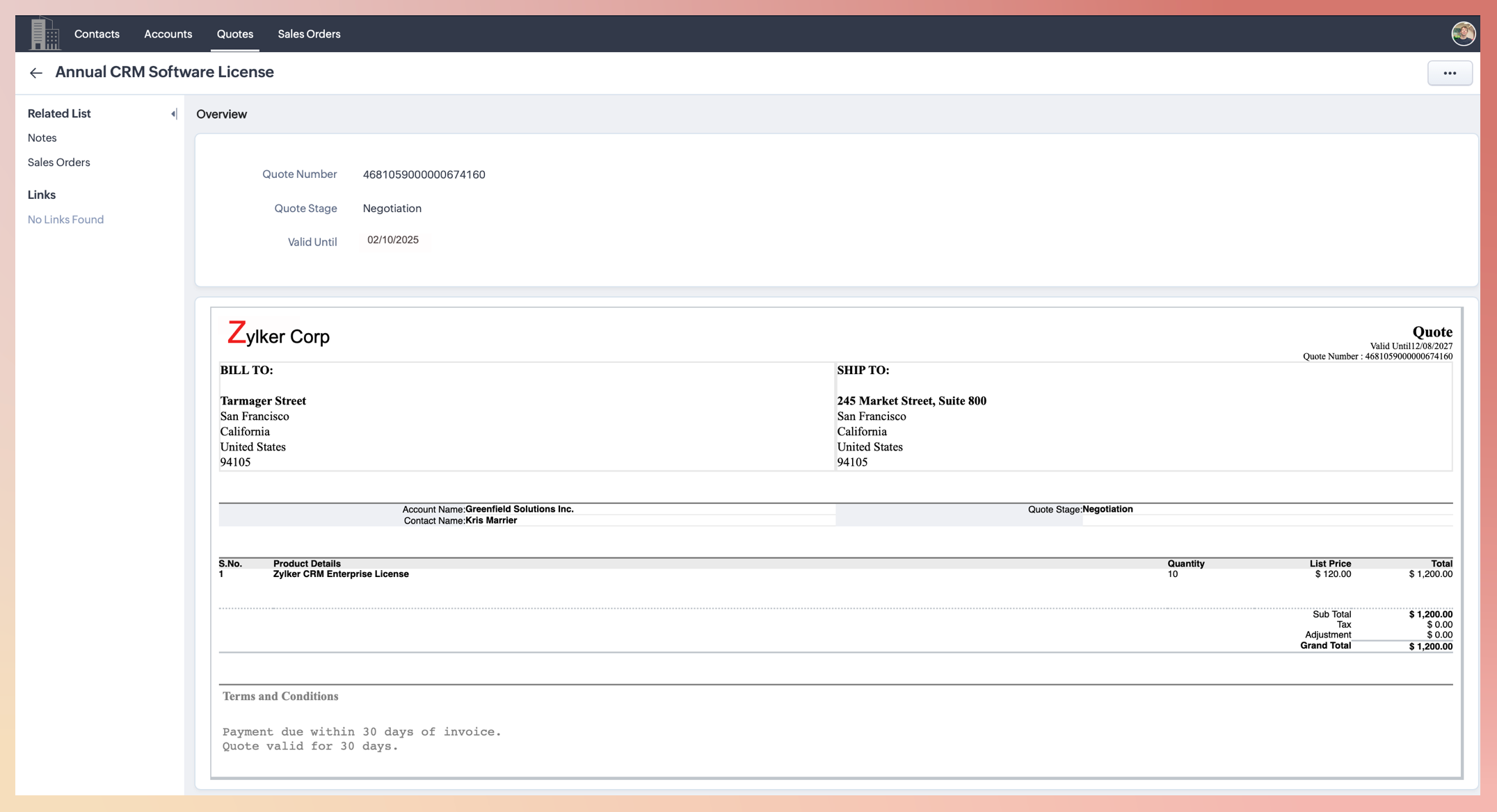Open the three-dots more options button

tap(1450, 73)
